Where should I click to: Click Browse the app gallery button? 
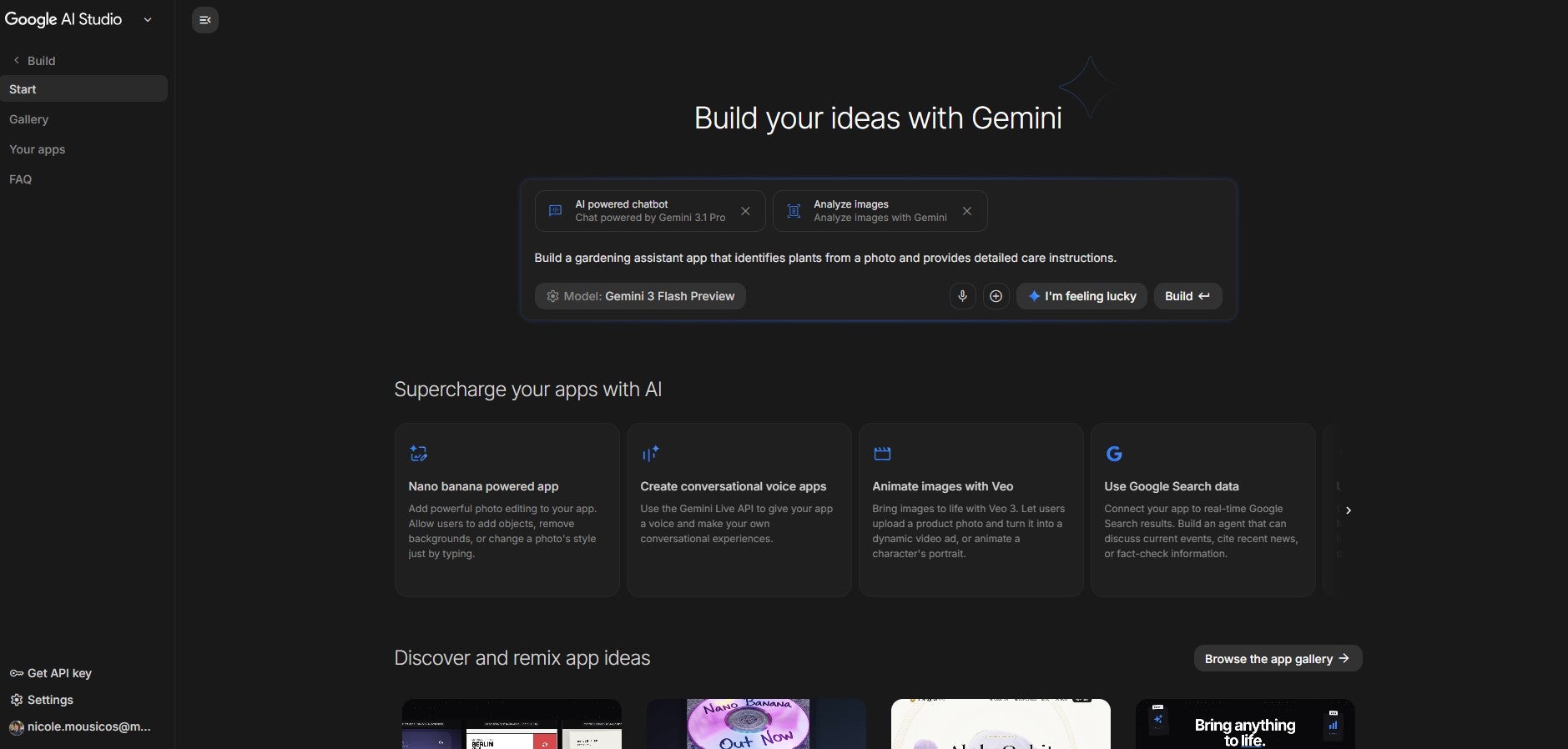click(x=1278, y=658)
